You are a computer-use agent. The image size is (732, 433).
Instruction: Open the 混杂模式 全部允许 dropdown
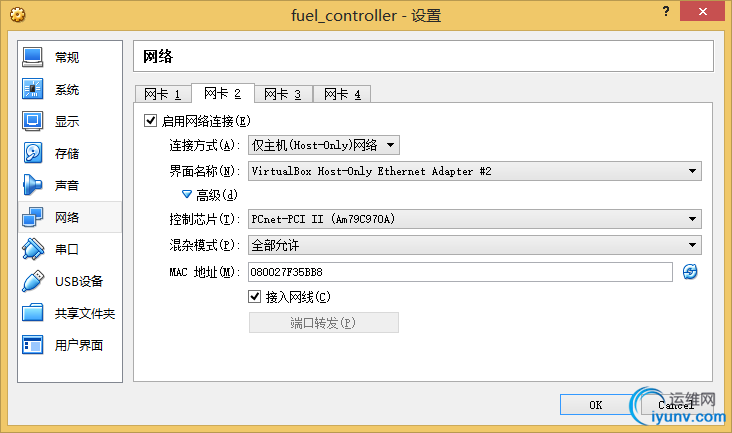[473, 245]
